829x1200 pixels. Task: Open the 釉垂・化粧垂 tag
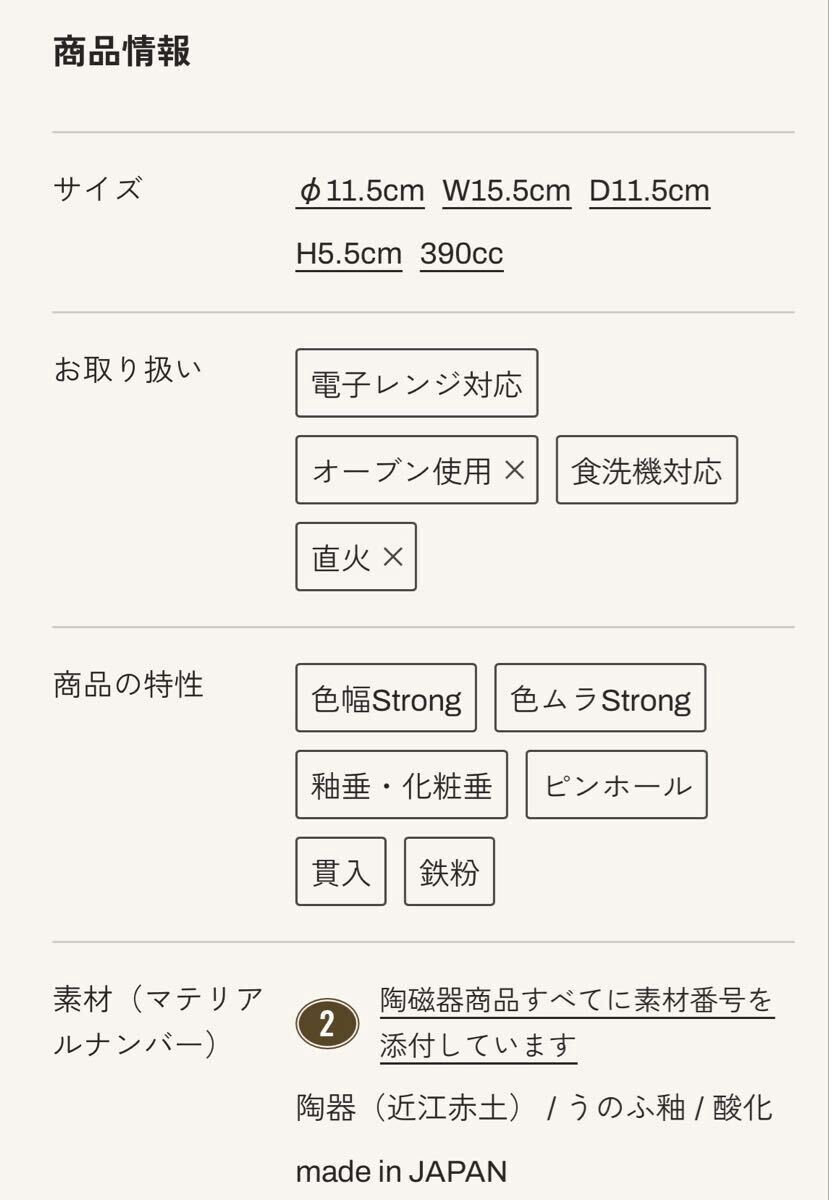click(401, 785)
